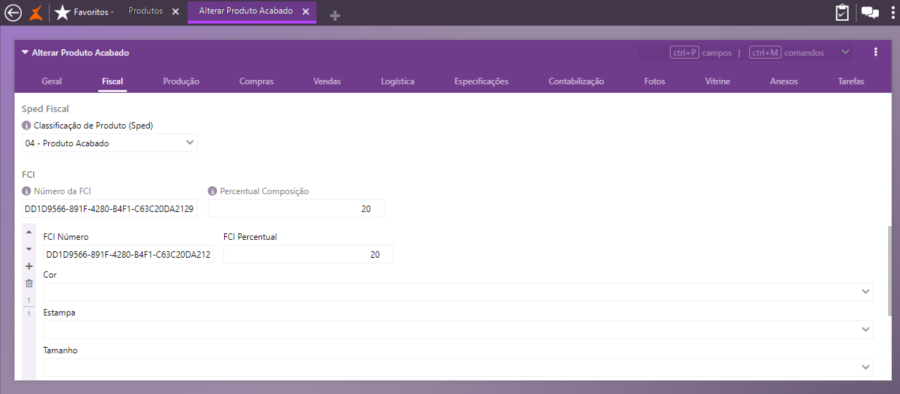
Task: Move FCI row down arrow
Action: click(29, 249)
